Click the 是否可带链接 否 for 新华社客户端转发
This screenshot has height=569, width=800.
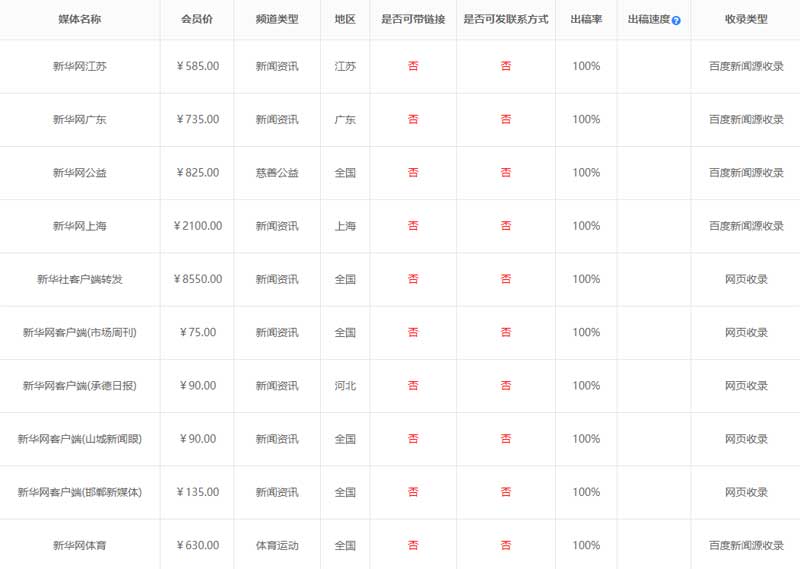[x=413, y=279]
